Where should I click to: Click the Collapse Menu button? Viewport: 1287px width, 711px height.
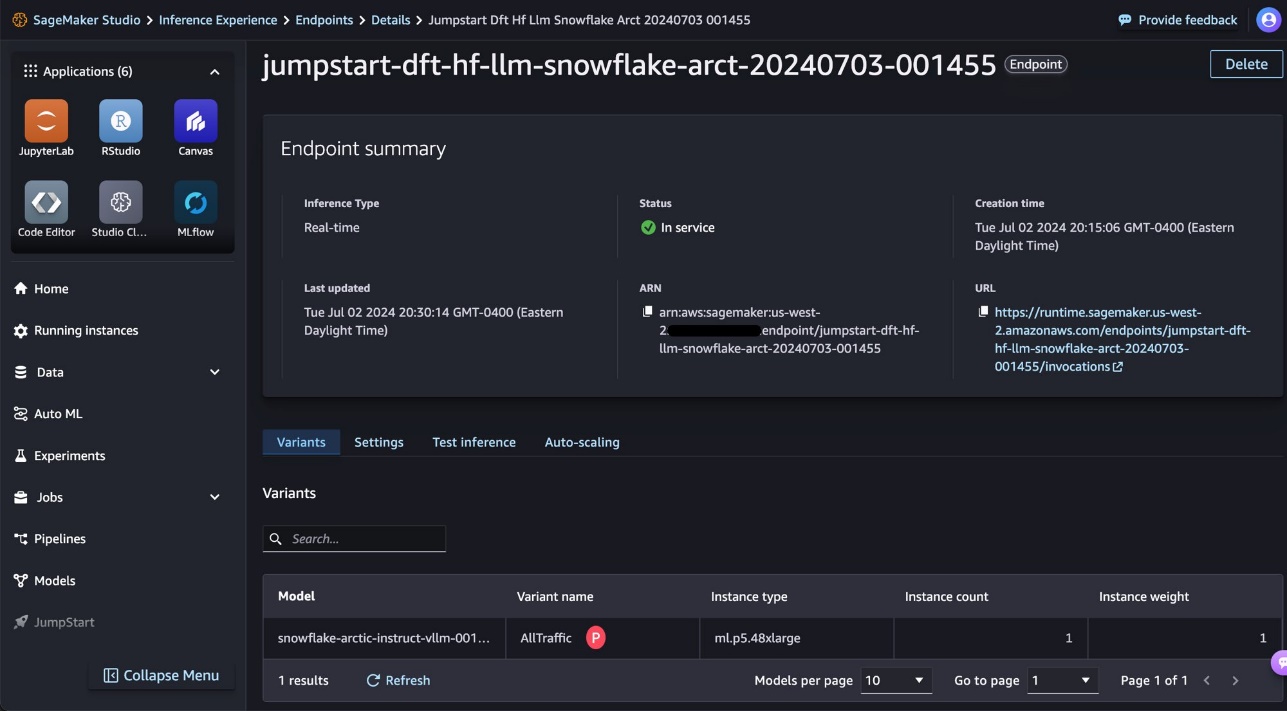pyautogui.click(x=161, y=675)
